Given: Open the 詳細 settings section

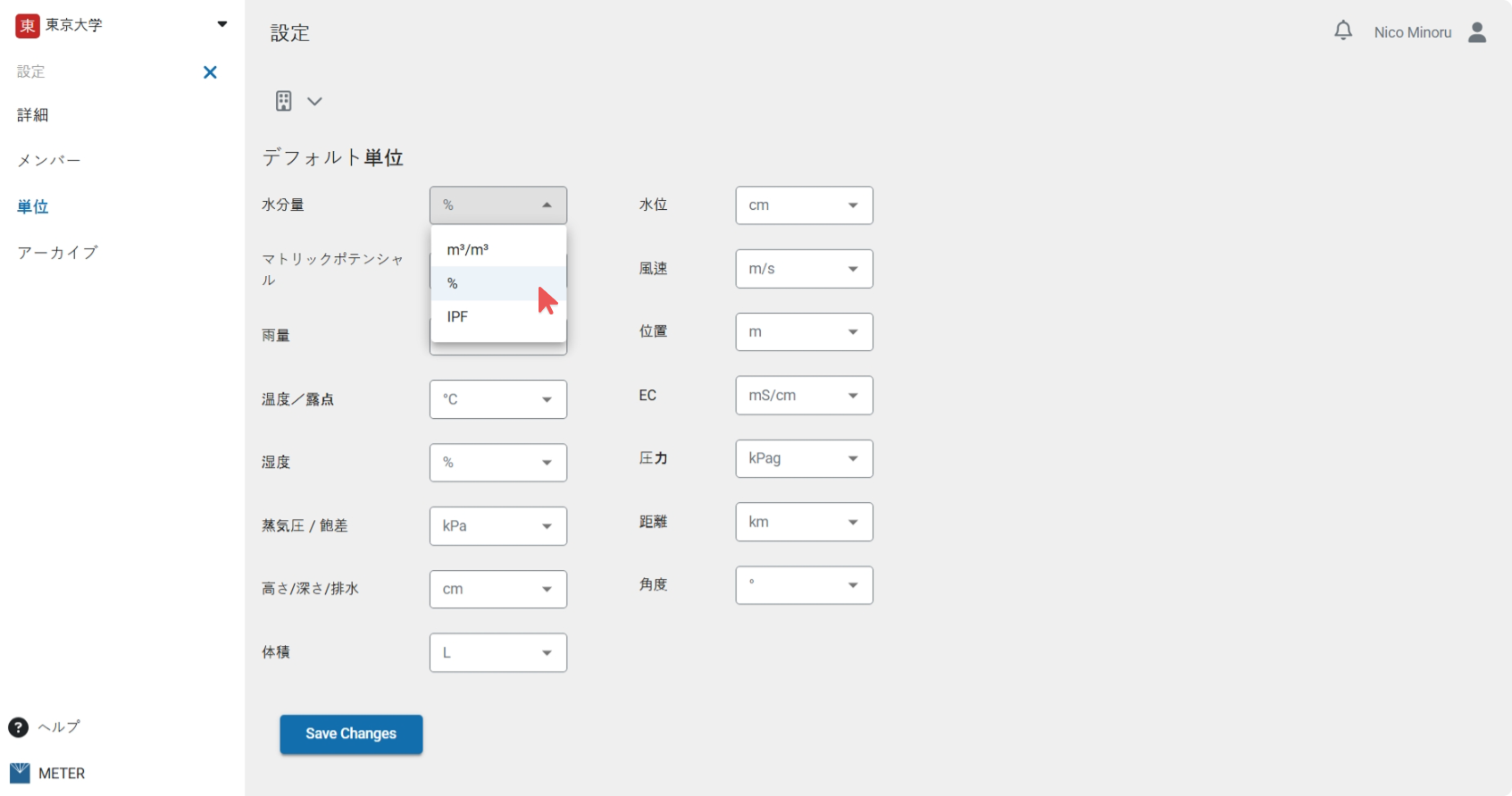Looking at the screenshot, I should (x=33, y=115).
